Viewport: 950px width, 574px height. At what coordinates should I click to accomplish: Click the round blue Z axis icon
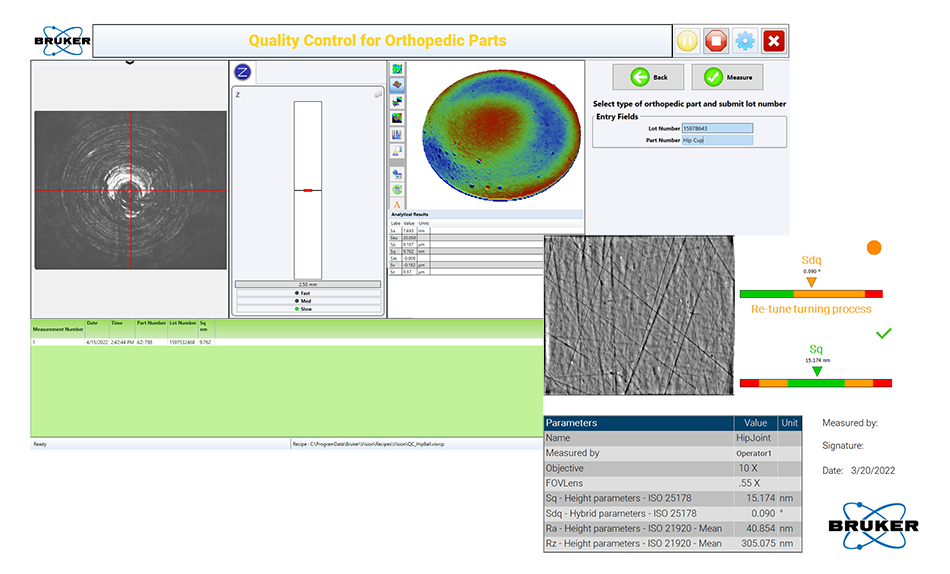click(241, 71)
